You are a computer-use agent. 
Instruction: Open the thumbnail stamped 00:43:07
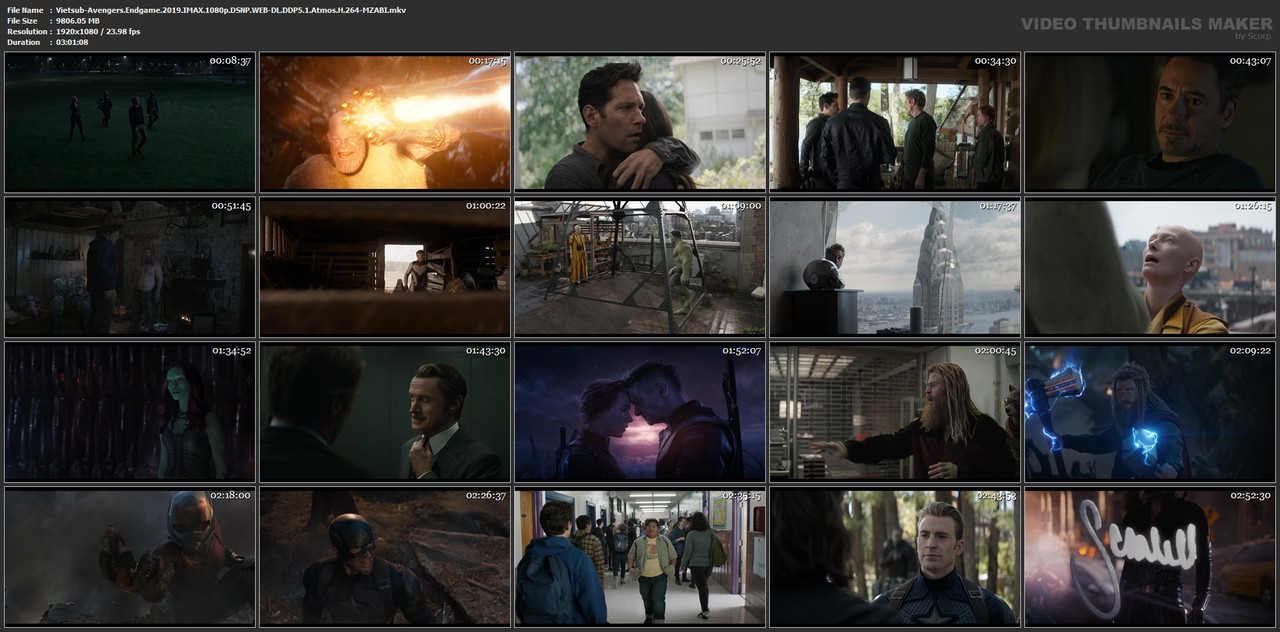(1150, 122)
